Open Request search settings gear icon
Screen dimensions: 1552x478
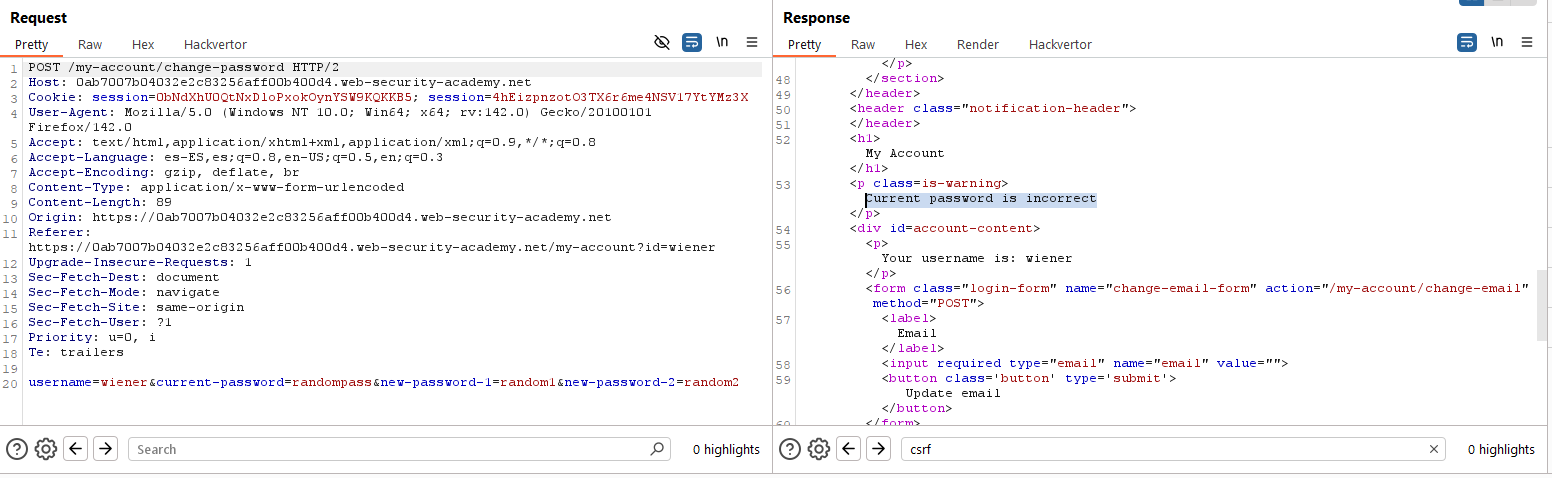pos(45,449)
